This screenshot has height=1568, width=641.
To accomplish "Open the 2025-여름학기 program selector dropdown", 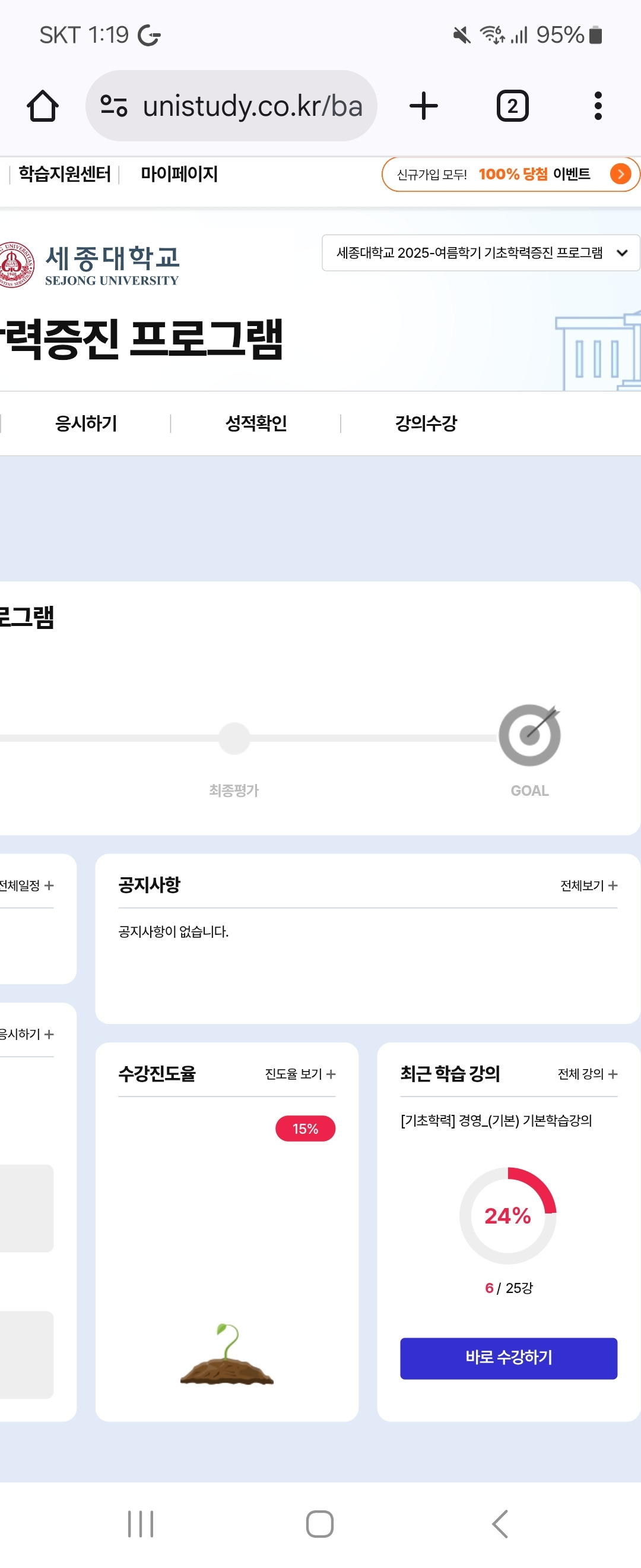I will (480, 254).
